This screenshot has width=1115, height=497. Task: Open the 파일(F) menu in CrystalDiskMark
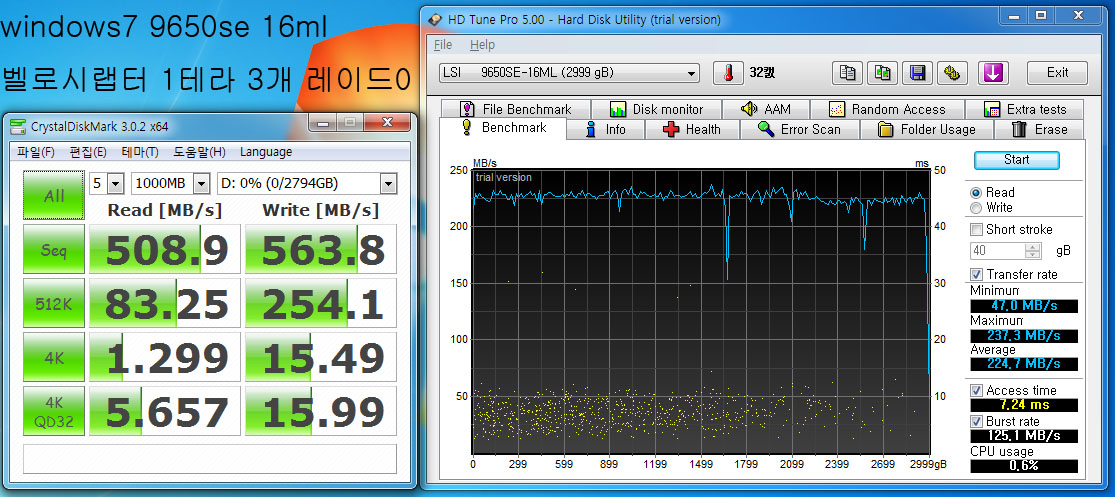tap(36, 152)
